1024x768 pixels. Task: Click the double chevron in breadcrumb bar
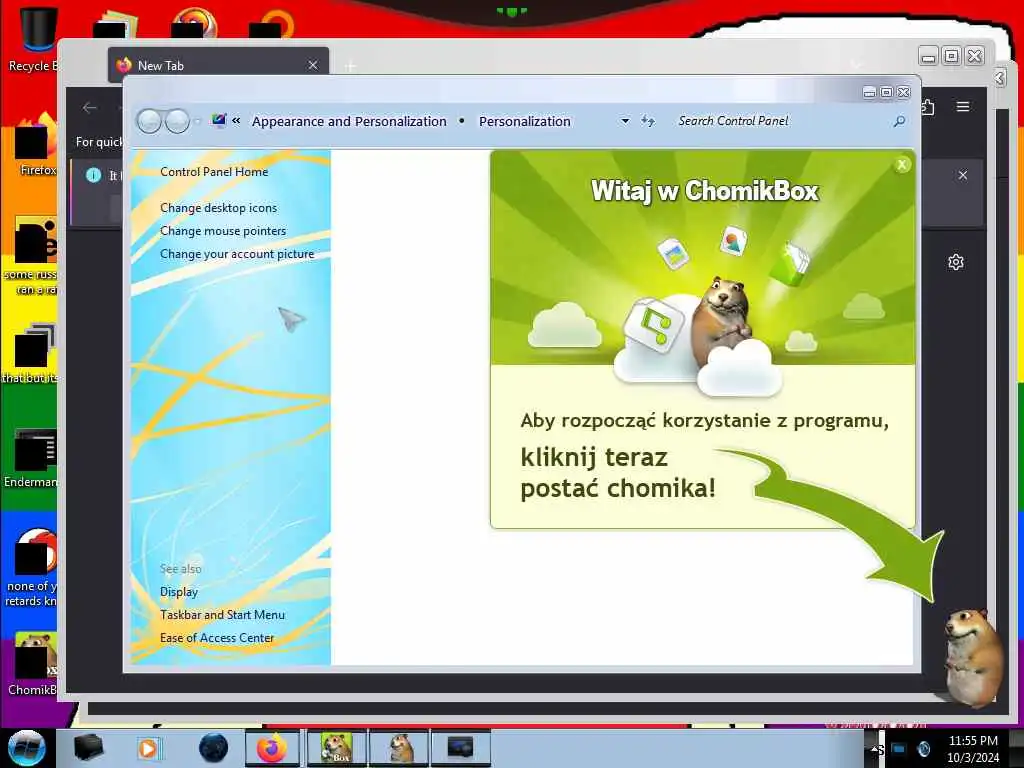(x=236, y=120)
